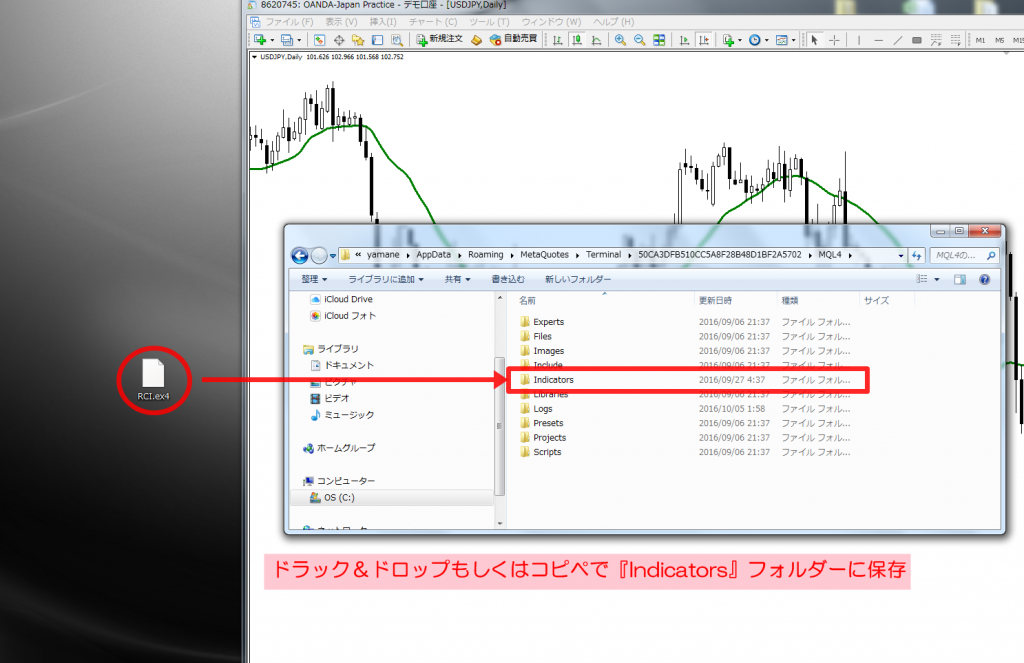Select the arrow cursor tool
1024x663 pixels.
tap(814, 40)
